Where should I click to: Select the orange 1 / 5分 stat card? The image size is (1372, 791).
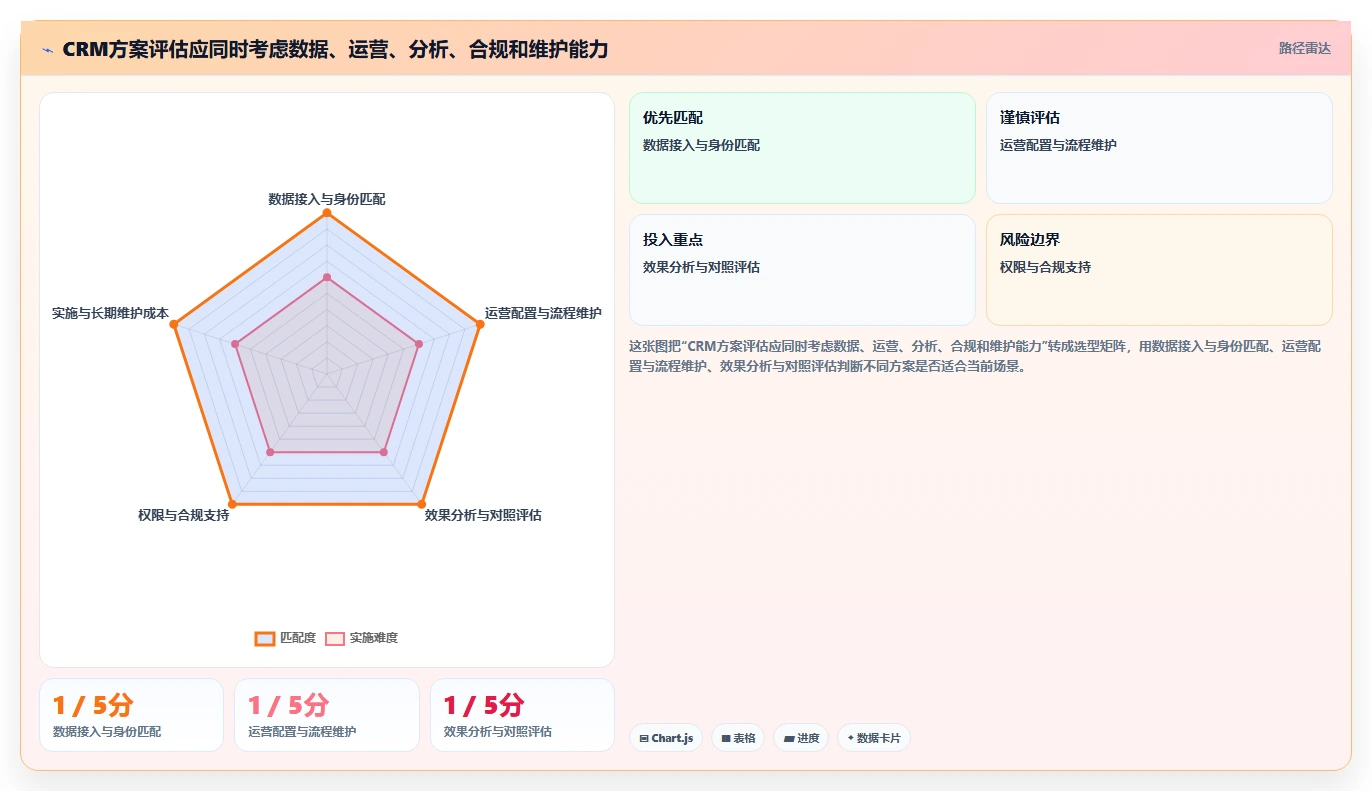coord(131,715)
